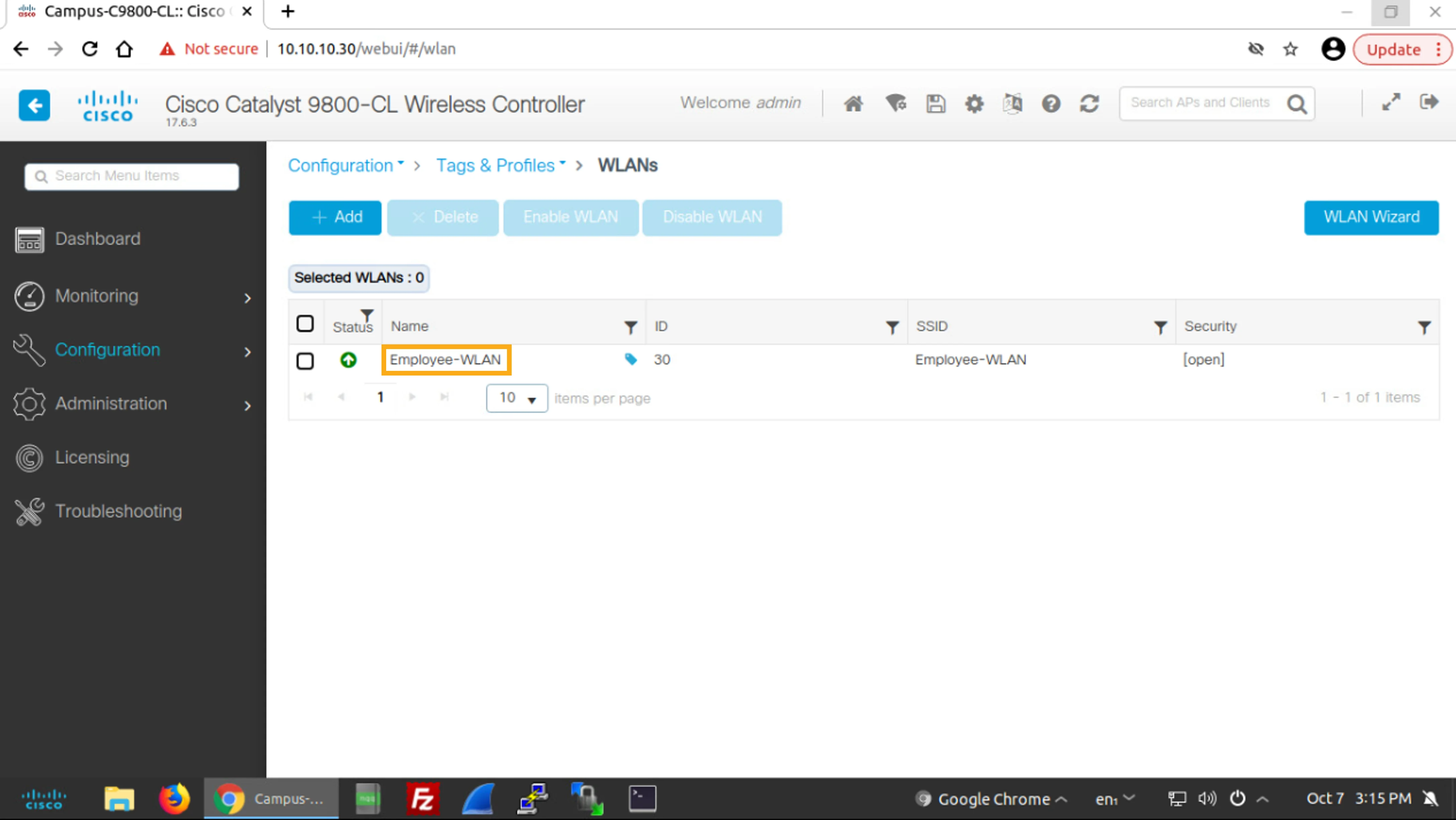The width and height of the screenshot is (1456, 820).
Task: Click the Home icon in the controller header
Action: (853, 103)
